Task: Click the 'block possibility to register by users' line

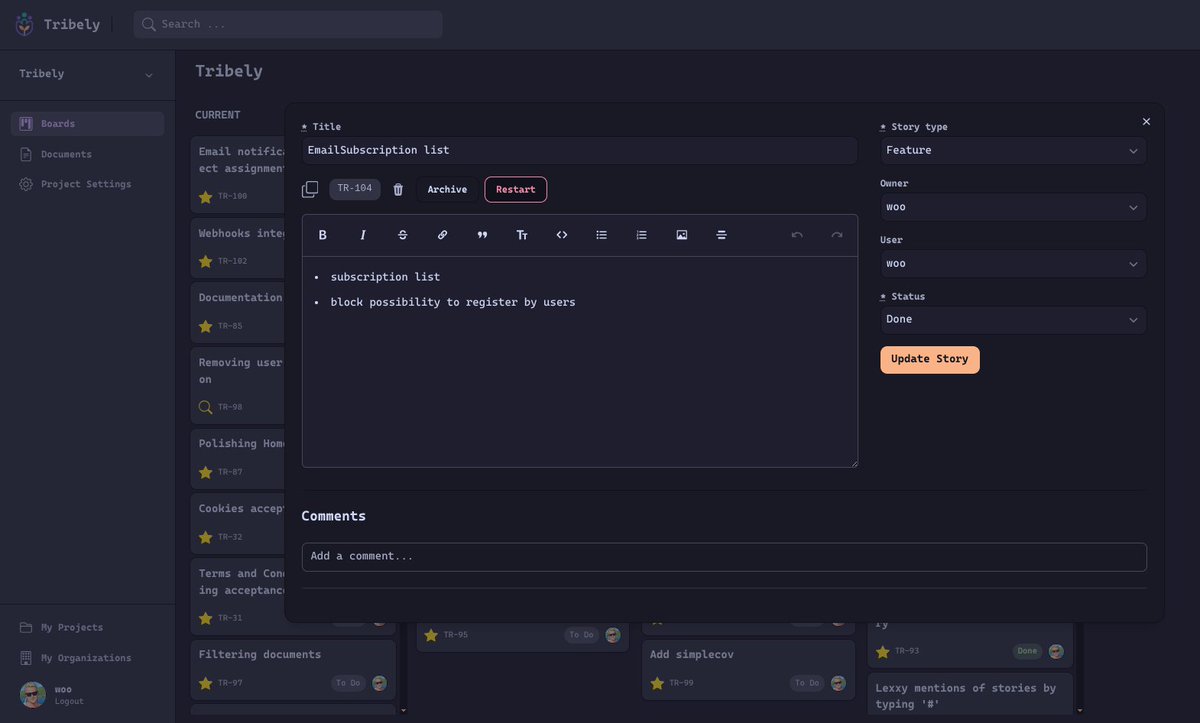Action: 453,302
